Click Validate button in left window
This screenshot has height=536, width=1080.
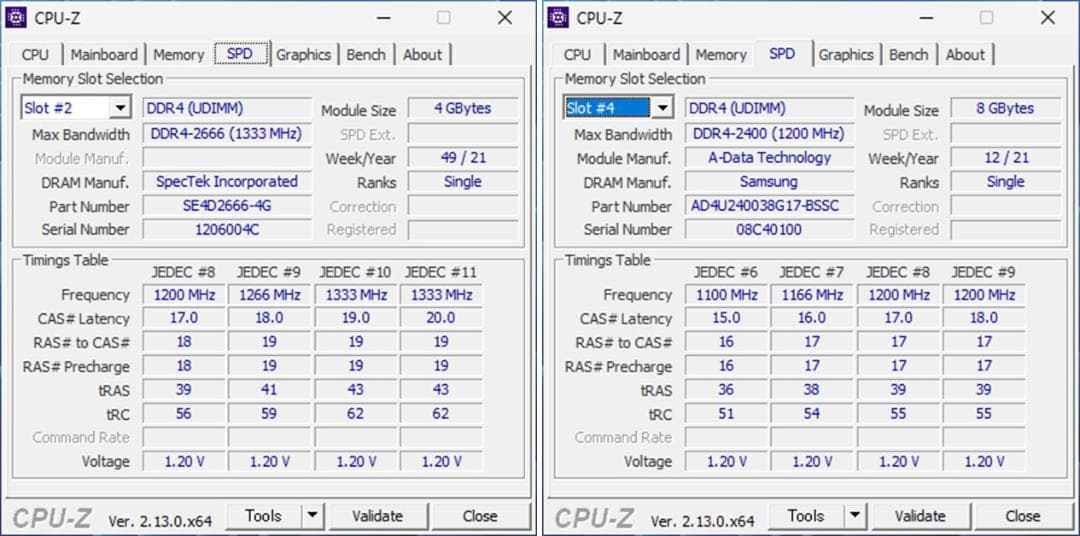[377, 515]
